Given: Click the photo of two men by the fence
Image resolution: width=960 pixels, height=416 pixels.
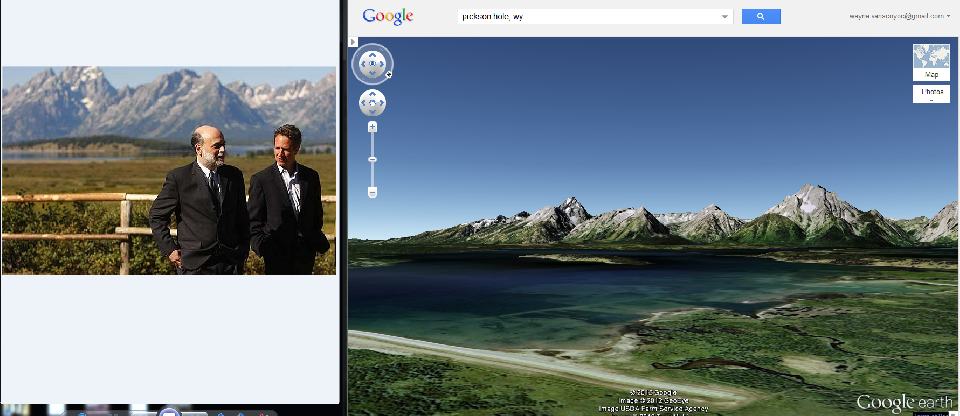Looking at the screenshot, I should [x=169, y=170].
